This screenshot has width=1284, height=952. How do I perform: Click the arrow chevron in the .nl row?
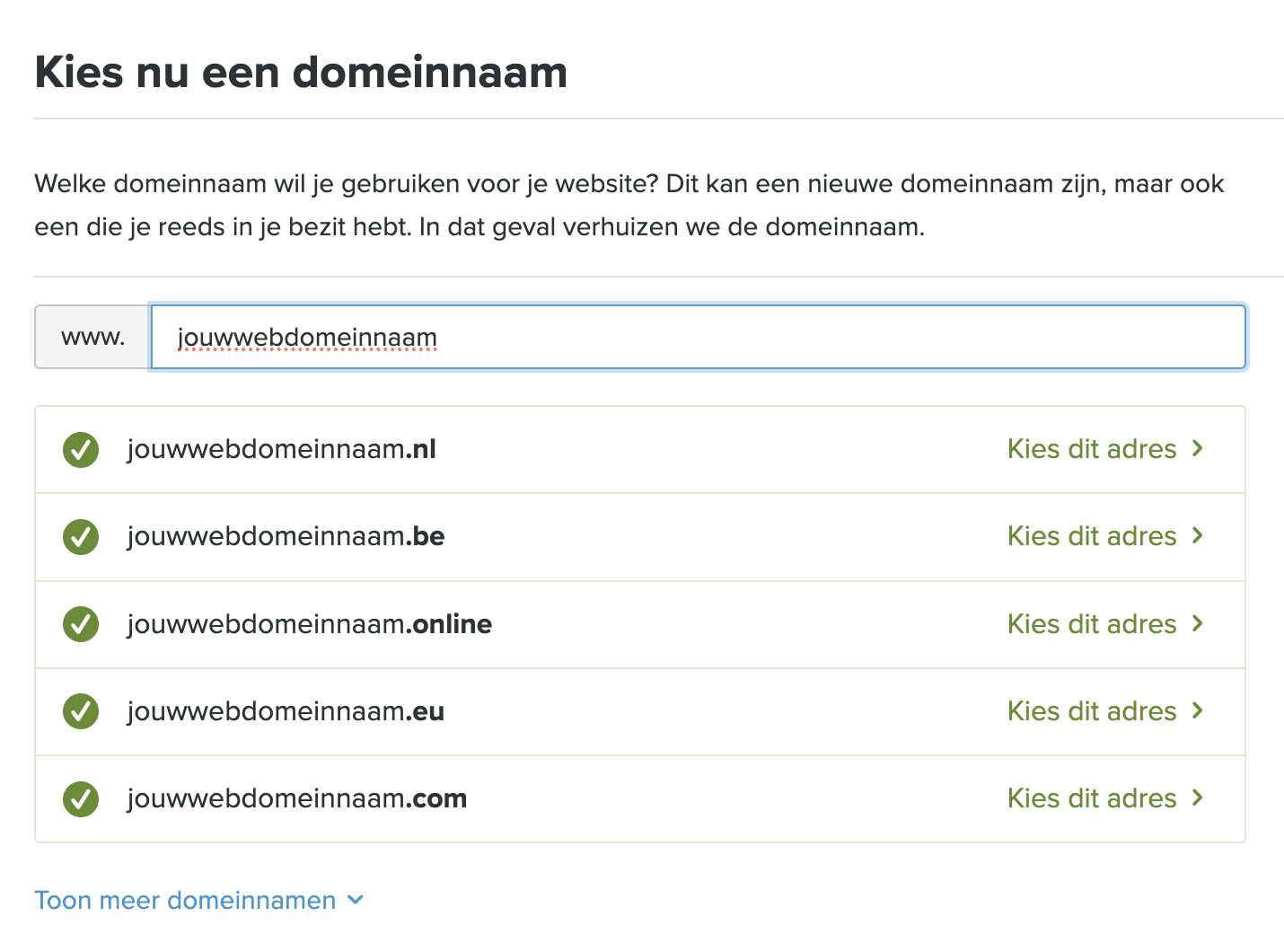click(x=1197, y=448)
